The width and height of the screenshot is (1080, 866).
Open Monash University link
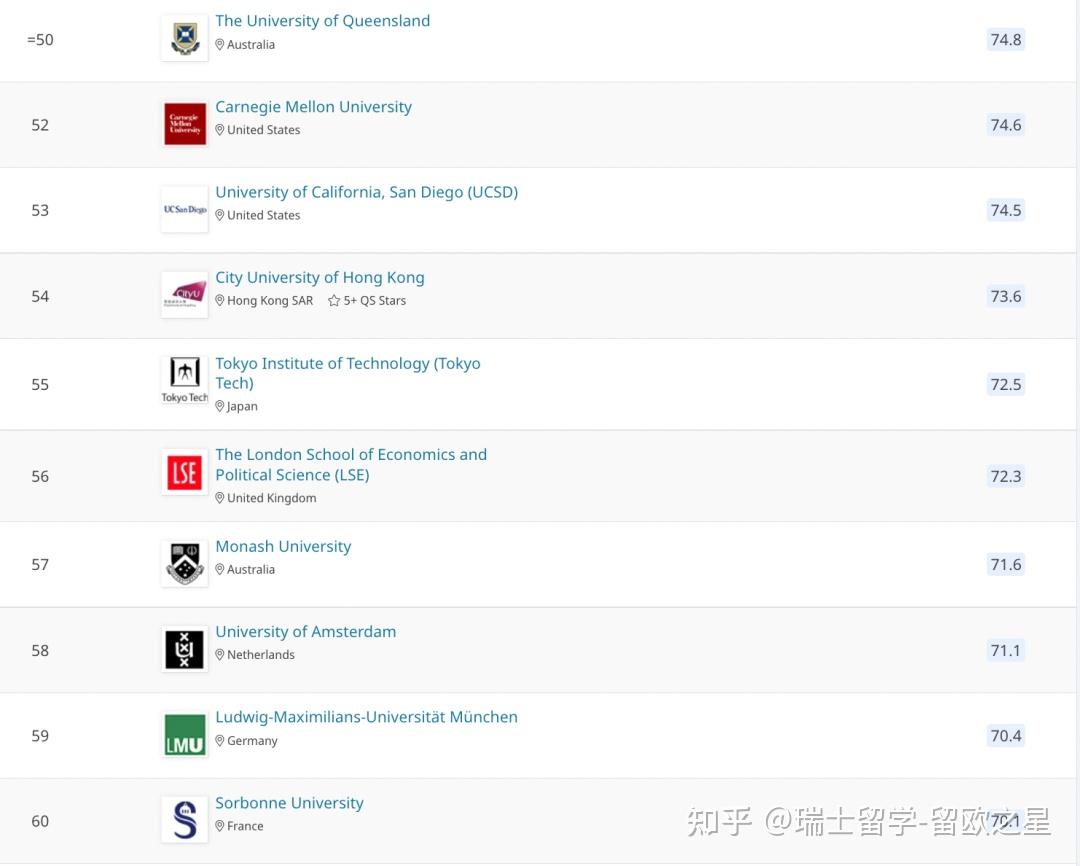(x=283, y=546)
